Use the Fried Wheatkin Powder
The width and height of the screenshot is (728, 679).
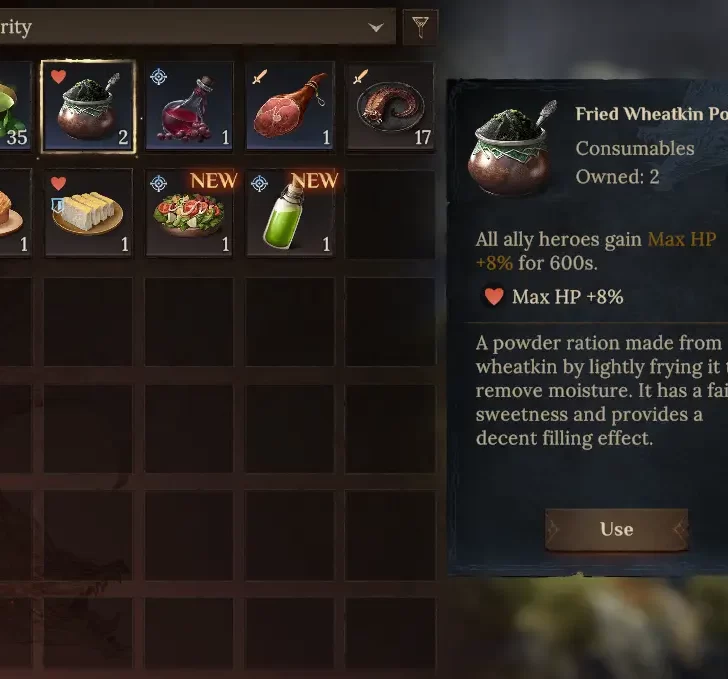point(616,529)
